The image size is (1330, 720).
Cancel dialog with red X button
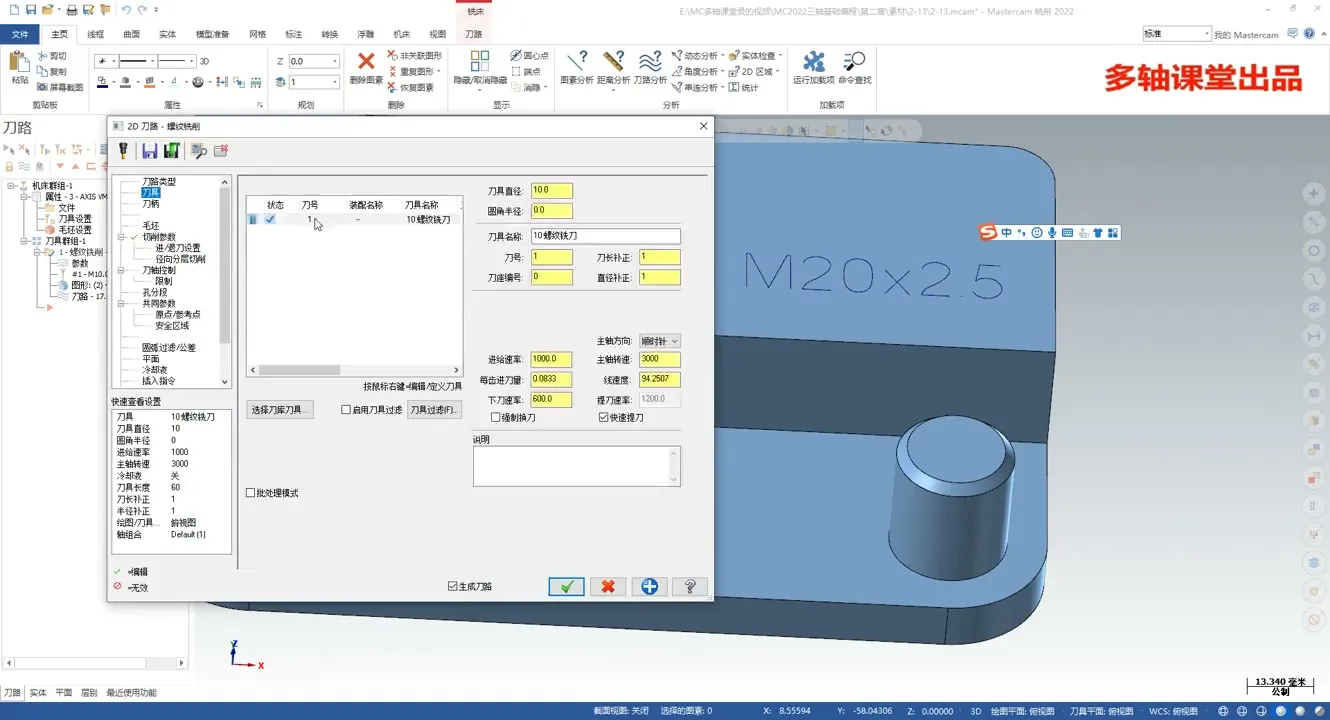pos(607,587)
